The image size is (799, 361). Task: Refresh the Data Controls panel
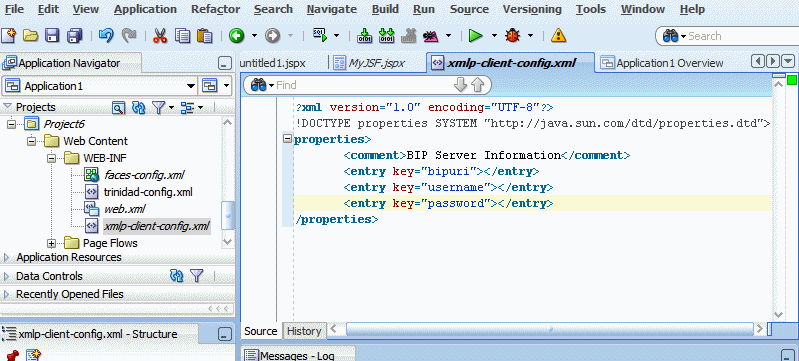177,276
